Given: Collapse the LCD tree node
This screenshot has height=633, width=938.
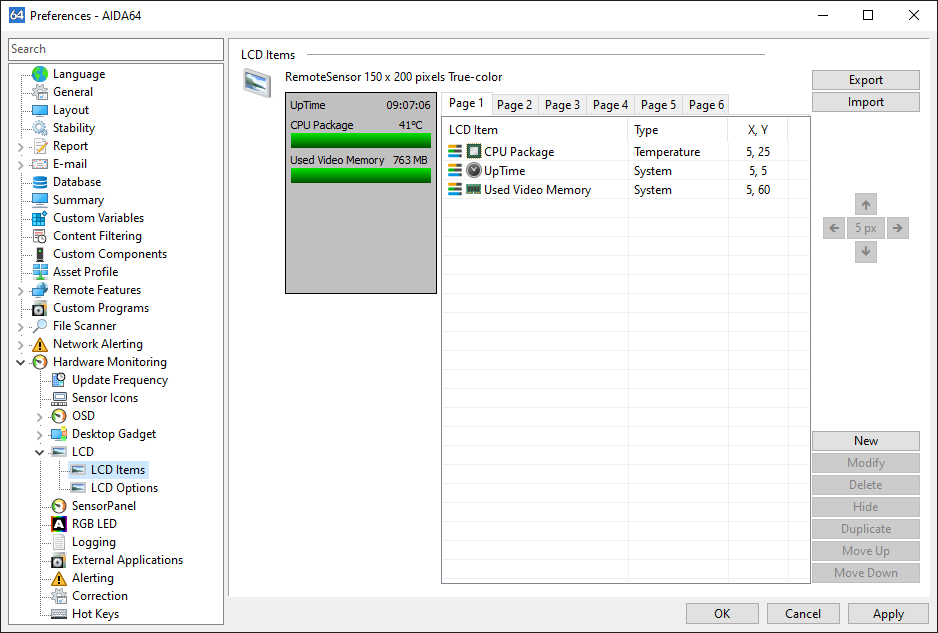Looking at the screenshot, I should (40, 452).
